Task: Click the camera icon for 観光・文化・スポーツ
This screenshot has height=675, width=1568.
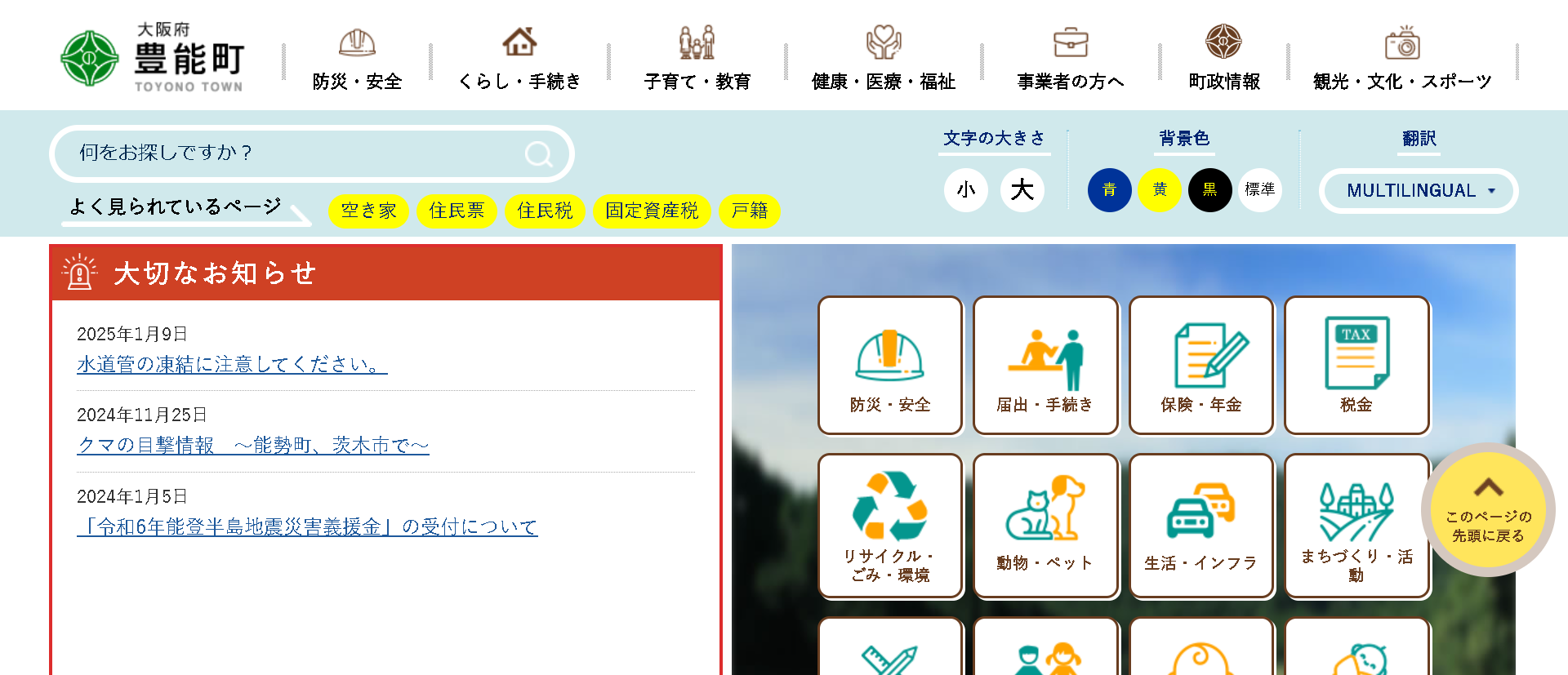Action: pyautogui.click(x=1402, y=42)
